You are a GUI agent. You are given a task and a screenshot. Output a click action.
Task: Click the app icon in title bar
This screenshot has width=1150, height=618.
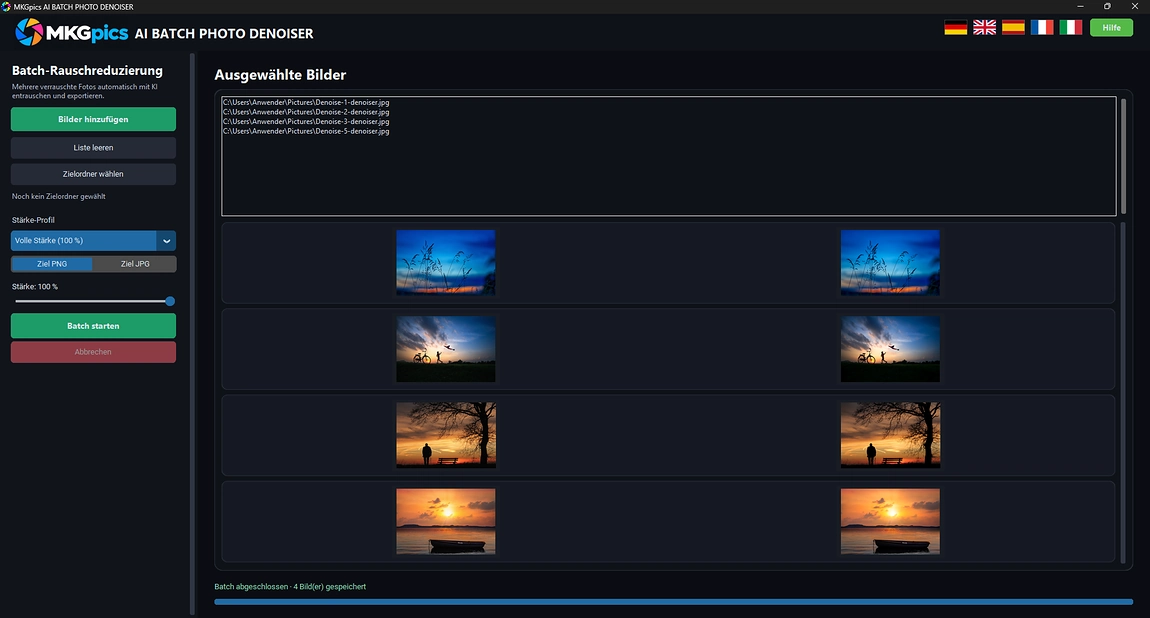coord(6,7)
